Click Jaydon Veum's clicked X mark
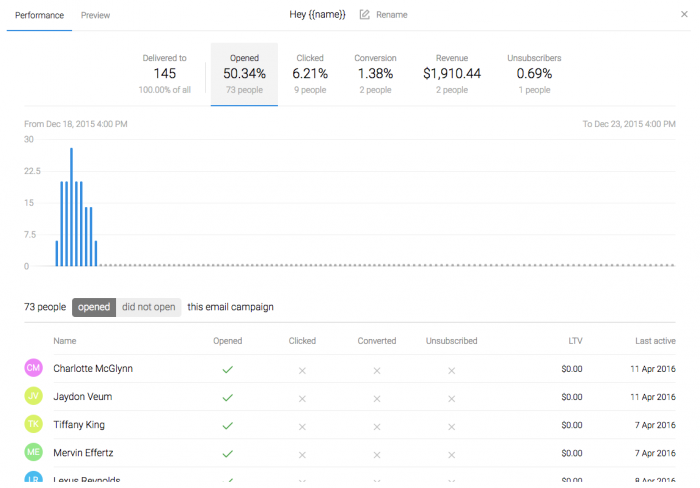The image size is (700, 488). tap(301, 398)
